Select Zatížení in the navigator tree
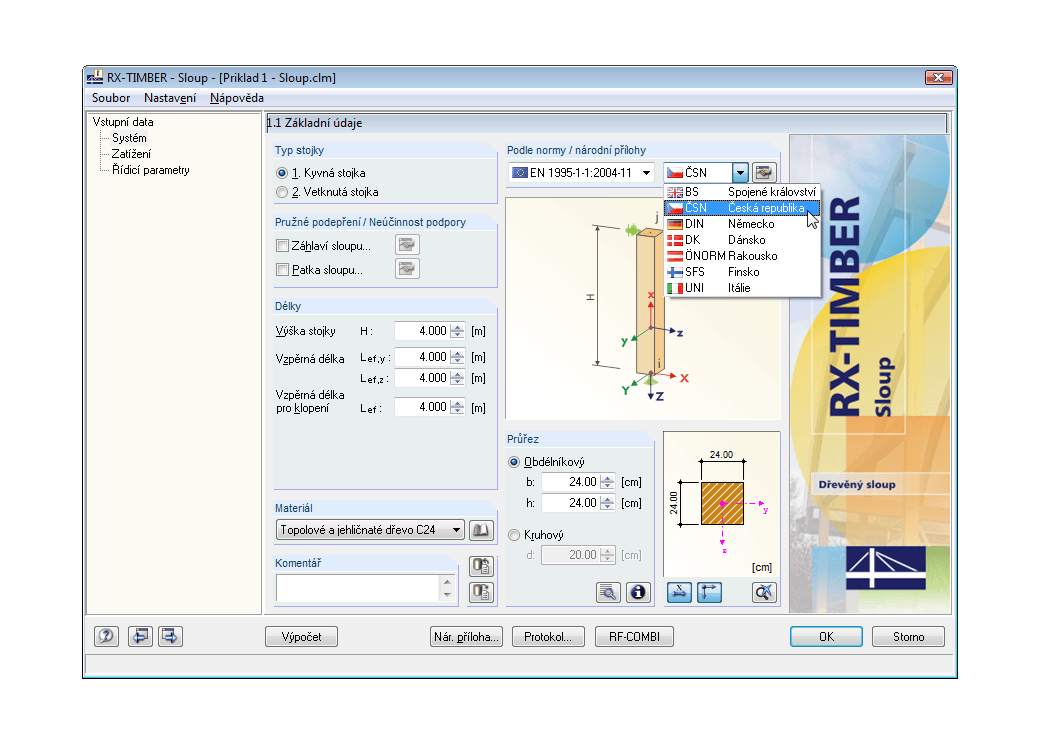This screenshot has width=1040, height=744. click(x=131, y=154)
